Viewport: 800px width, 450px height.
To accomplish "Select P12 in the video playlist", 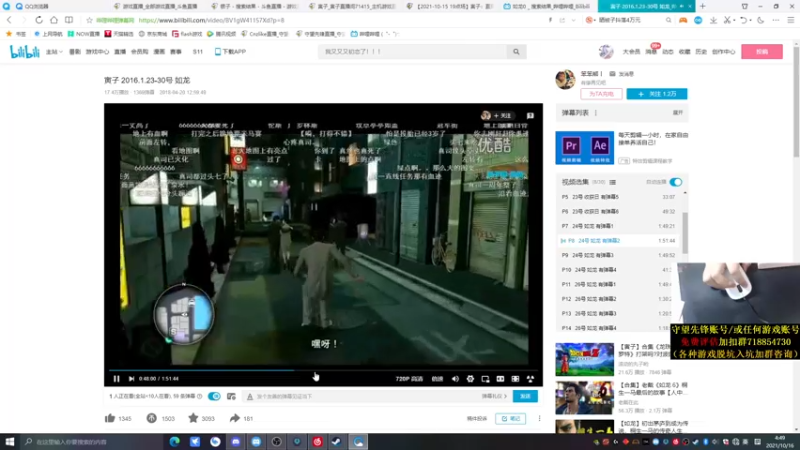I will coord(618,299).
